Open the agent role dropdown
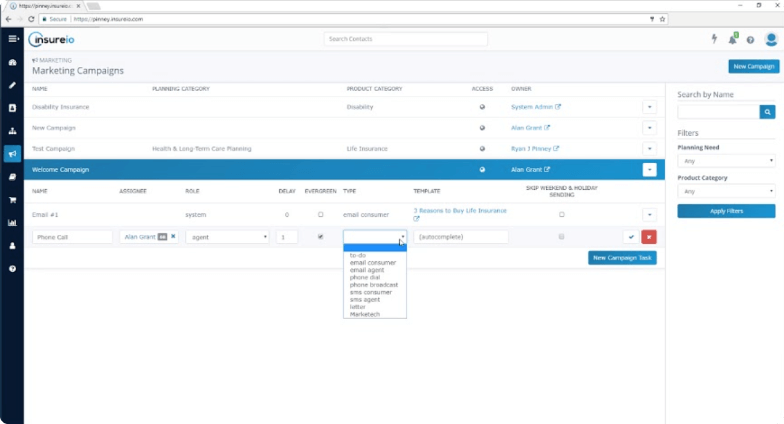This screenshot has height=424, width=784. pos(228,237)
